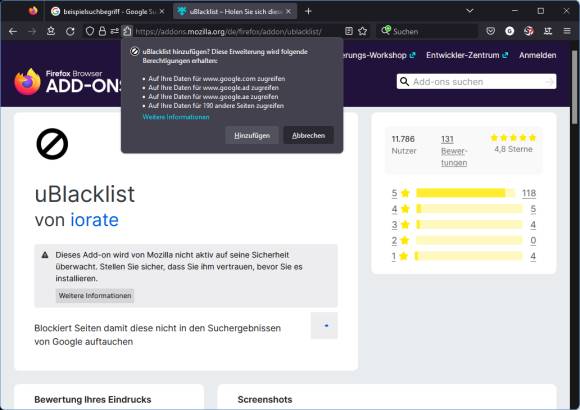Screen dimensions: 580x410
Task: Click the 118 five-star count
Action: [529, 193]
